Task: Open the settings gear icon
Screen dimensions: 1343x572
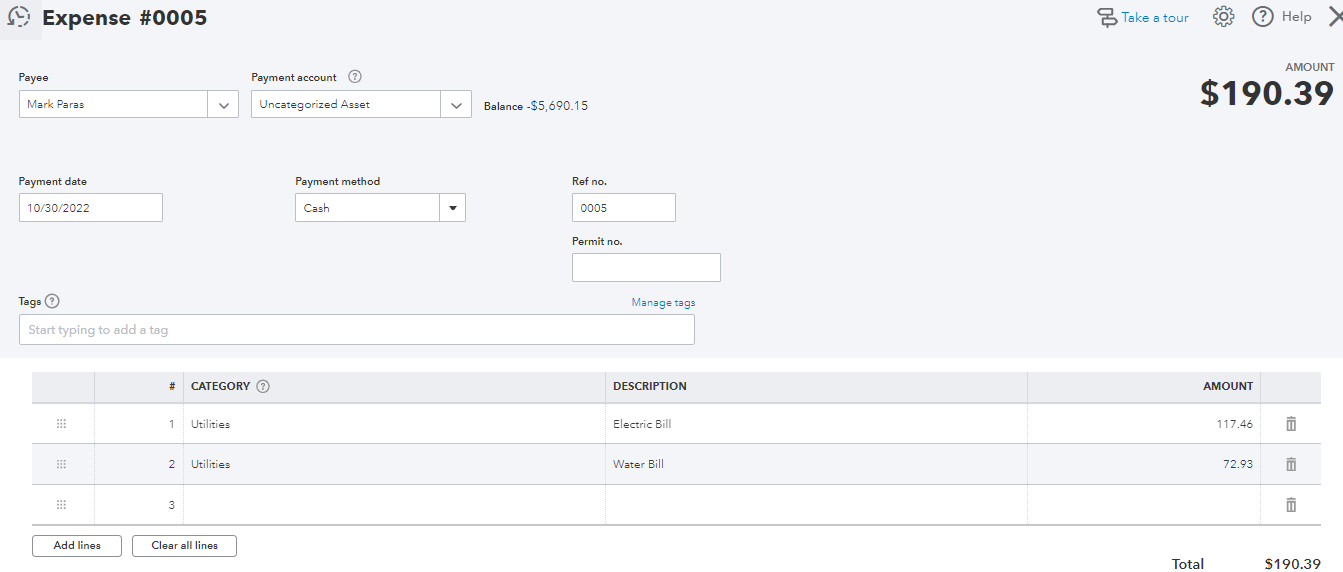Action: pyautogui.click(x=1224, y=17)
